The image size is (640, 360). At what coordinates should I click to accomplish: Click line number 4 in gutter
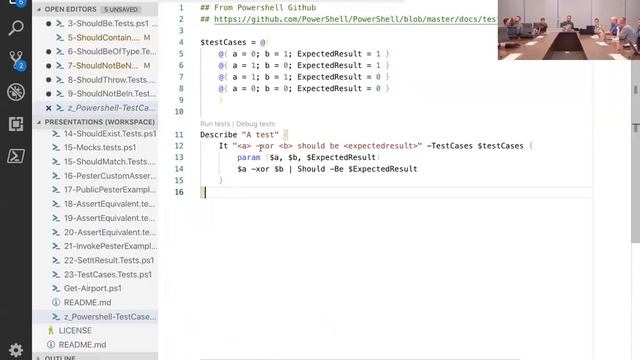point(181,42)
